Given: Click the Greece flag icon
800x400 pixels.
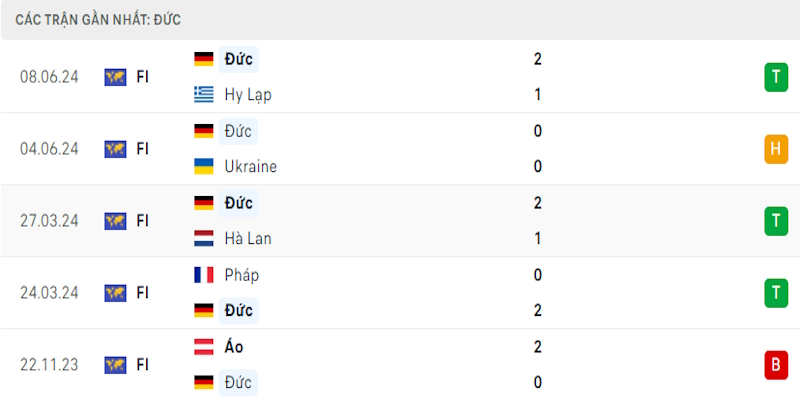Looking at the screenshot, I should (x=204, y=95).
